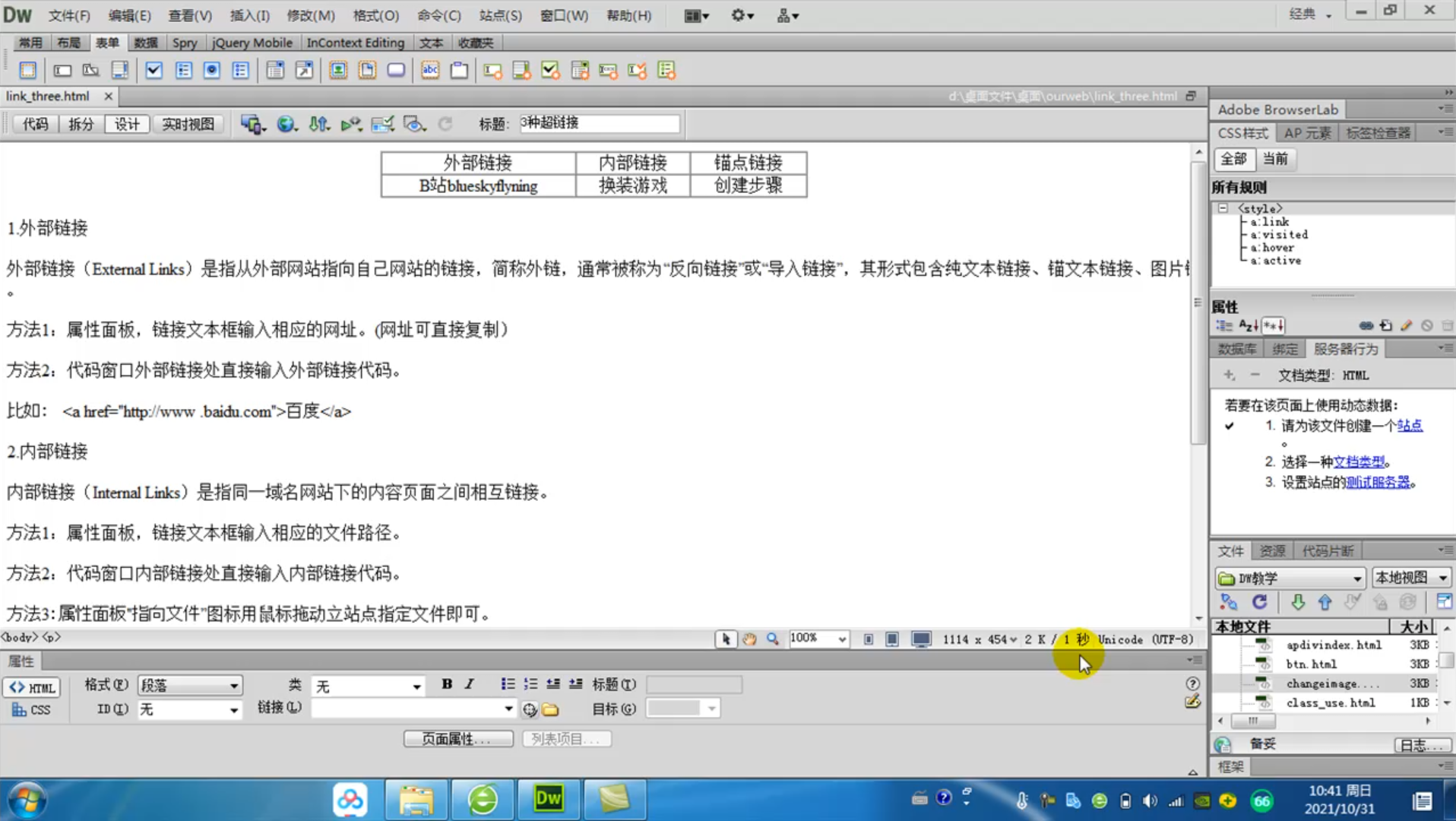Insert Spry Validation Text Field
The width and height of the screenshot is (1456, 821).
coord(492,71)
